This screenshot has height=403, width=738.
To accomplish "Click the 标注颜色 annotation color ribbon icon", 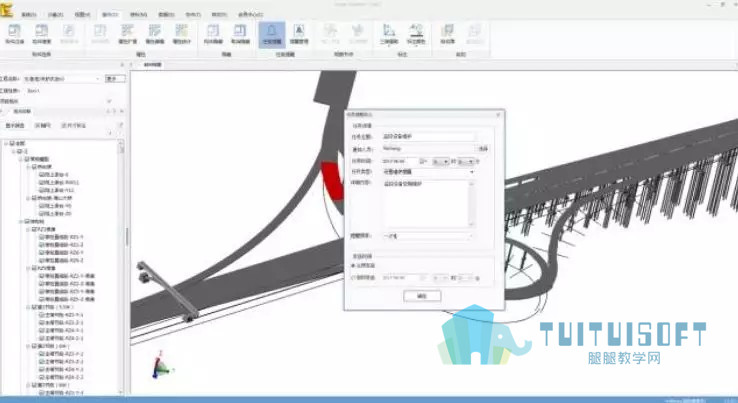I will pyautogui.click(x=416, y=34).
